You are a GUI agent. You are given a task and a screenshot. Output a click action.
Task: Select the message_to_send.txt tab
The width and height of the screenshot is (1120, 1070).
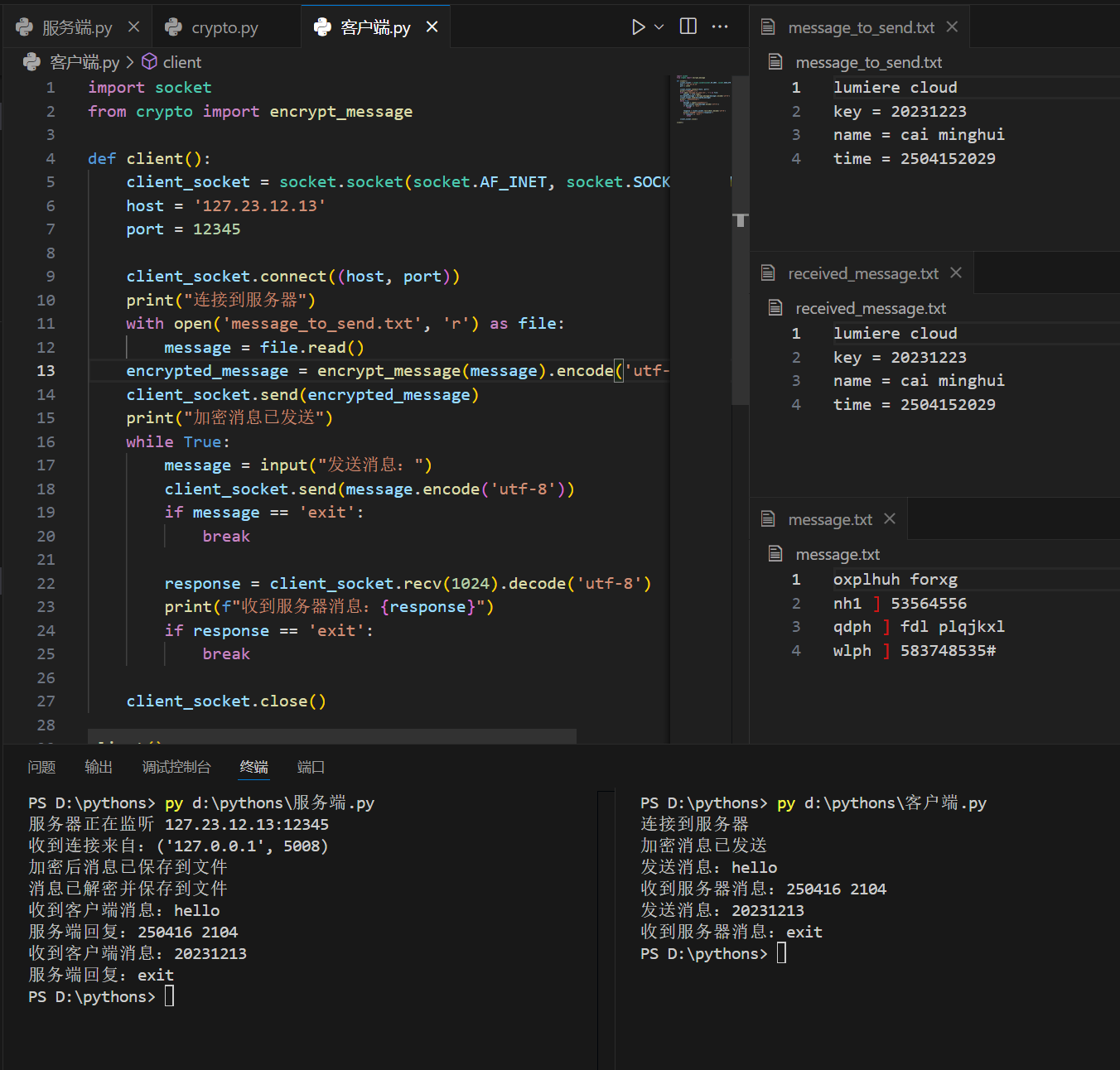[x=861, y=27]
